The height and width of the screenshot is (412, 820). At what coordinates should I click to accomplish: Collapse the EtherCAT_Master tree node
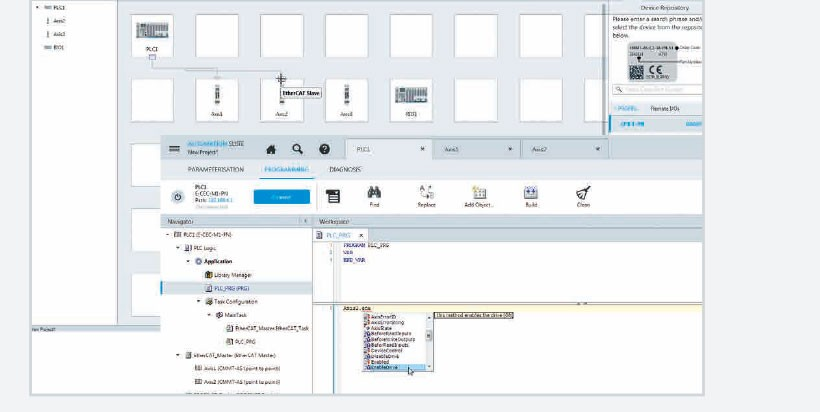tap(178, 355)
